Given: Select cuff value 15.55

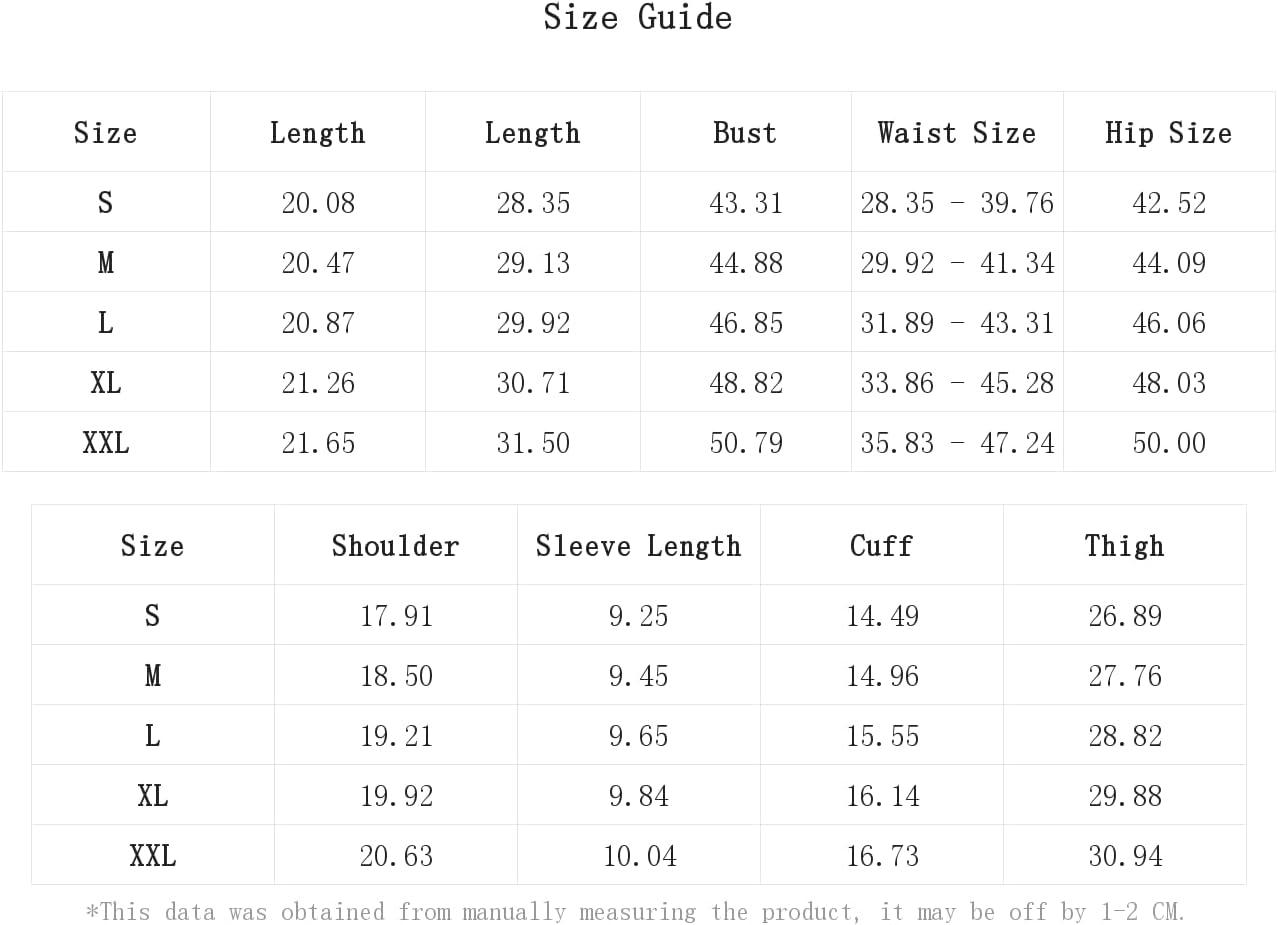Looking at the screenshot, I should click(x=882, y=736).
